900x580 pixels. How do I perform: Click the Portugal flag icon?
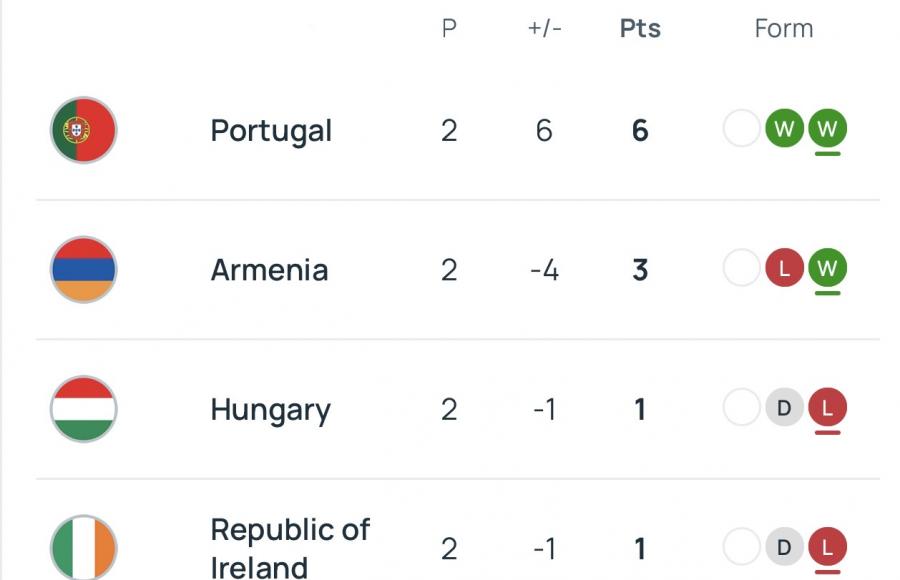point(84,130)
